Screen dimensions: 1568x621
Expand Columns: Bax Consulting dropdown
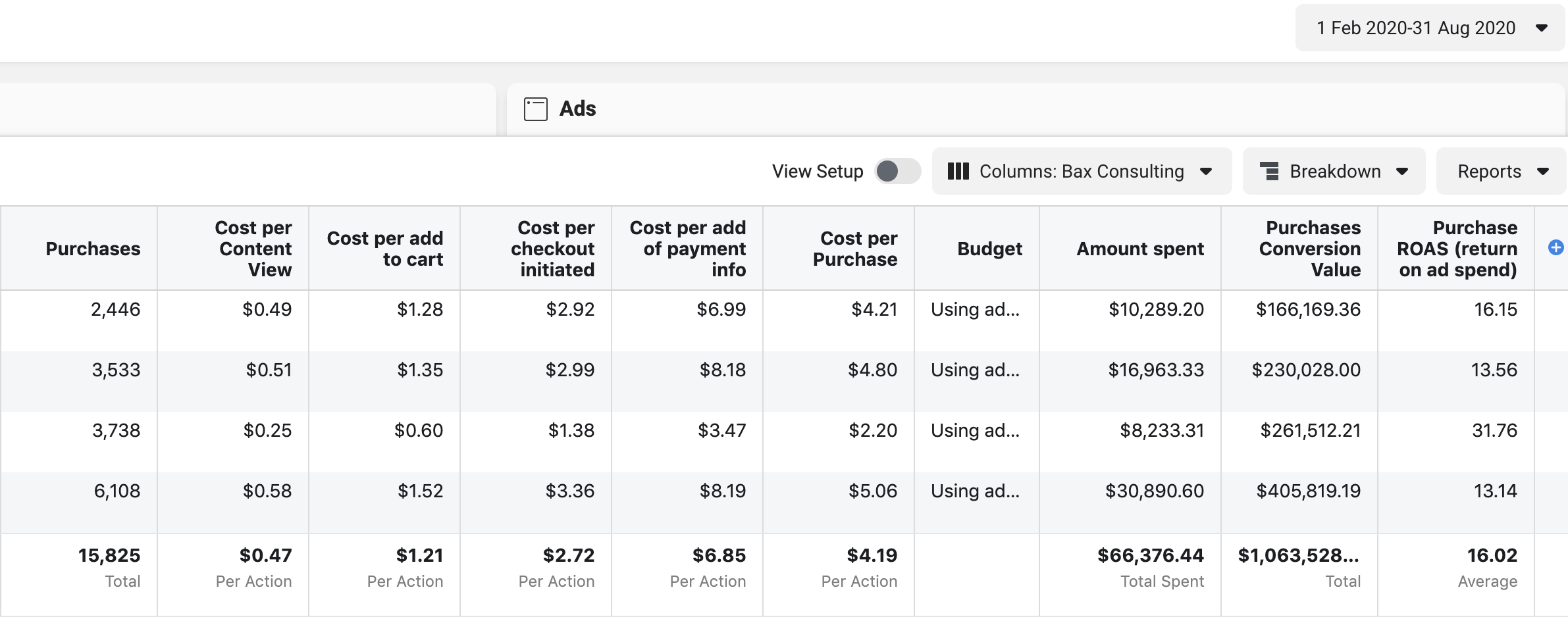[x=1206, y=172]
